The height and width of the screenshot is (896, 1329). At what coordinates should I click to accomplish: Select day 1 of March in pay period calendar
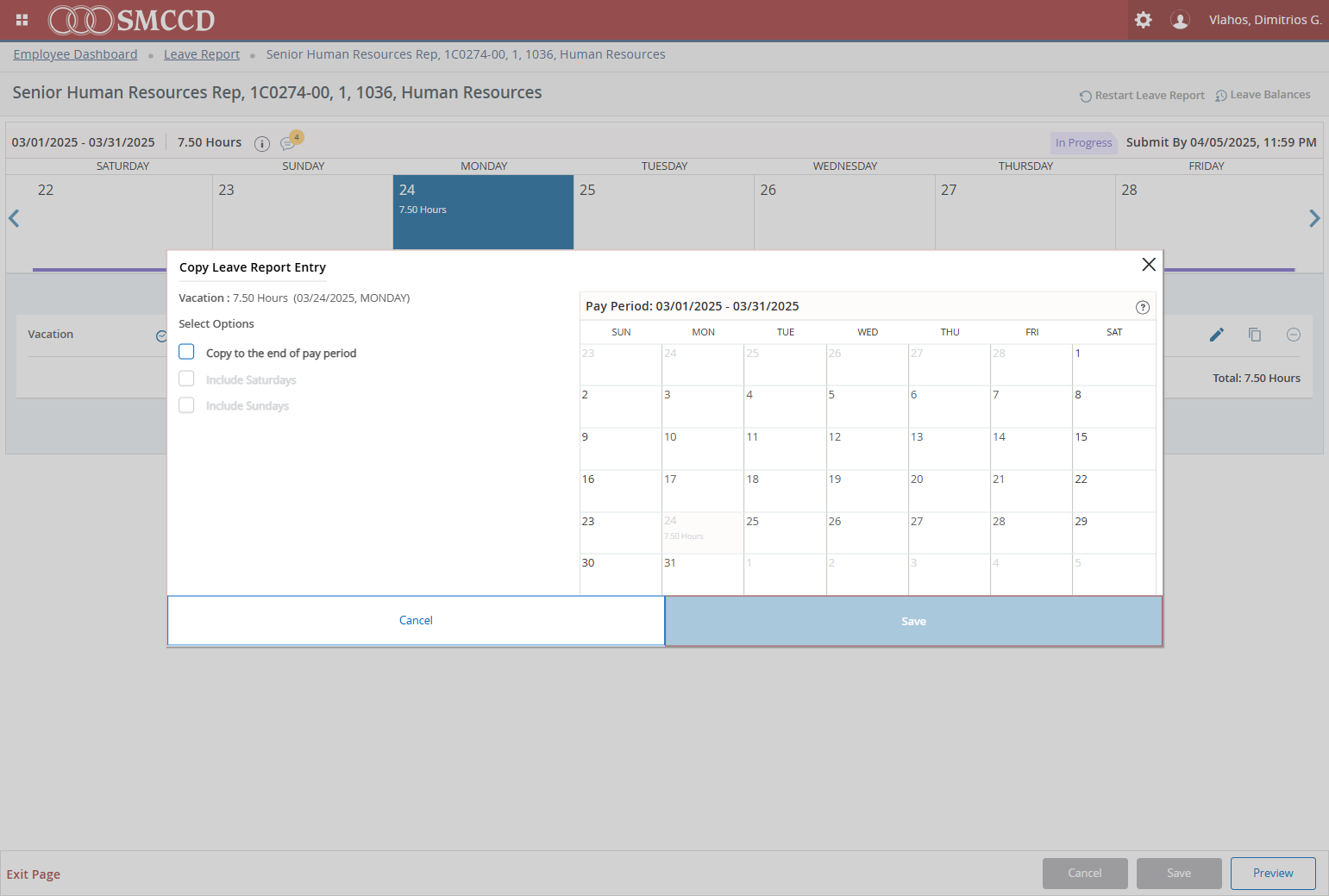click(x=1114, y=365)
